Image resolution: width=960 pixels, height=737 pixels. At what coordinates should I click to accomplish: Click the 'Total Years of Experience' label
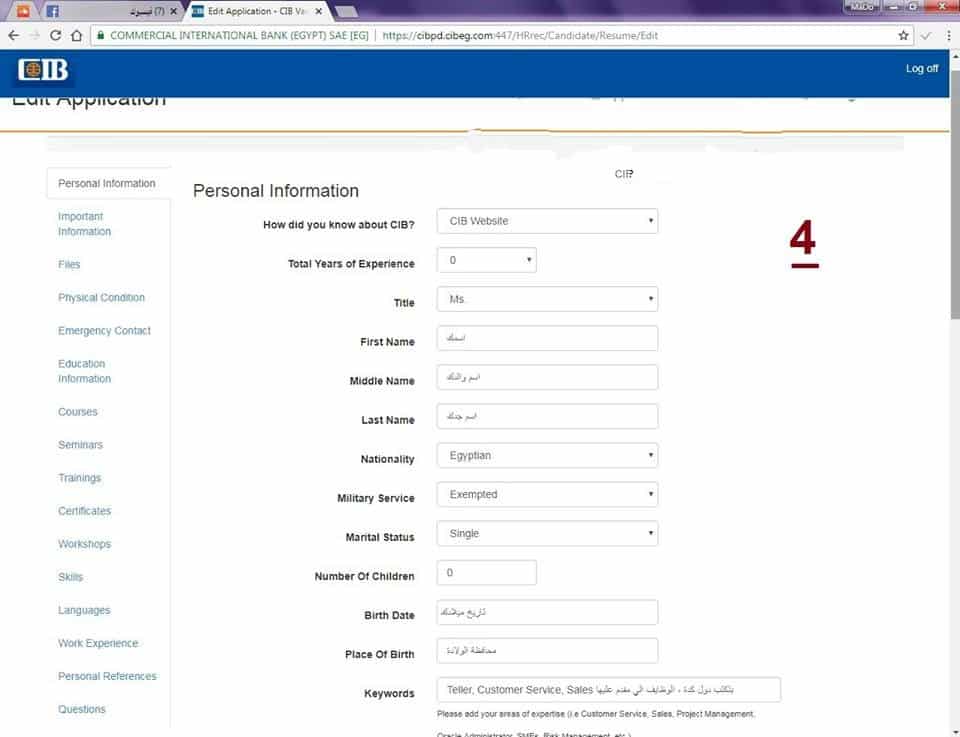coord(351,264)
